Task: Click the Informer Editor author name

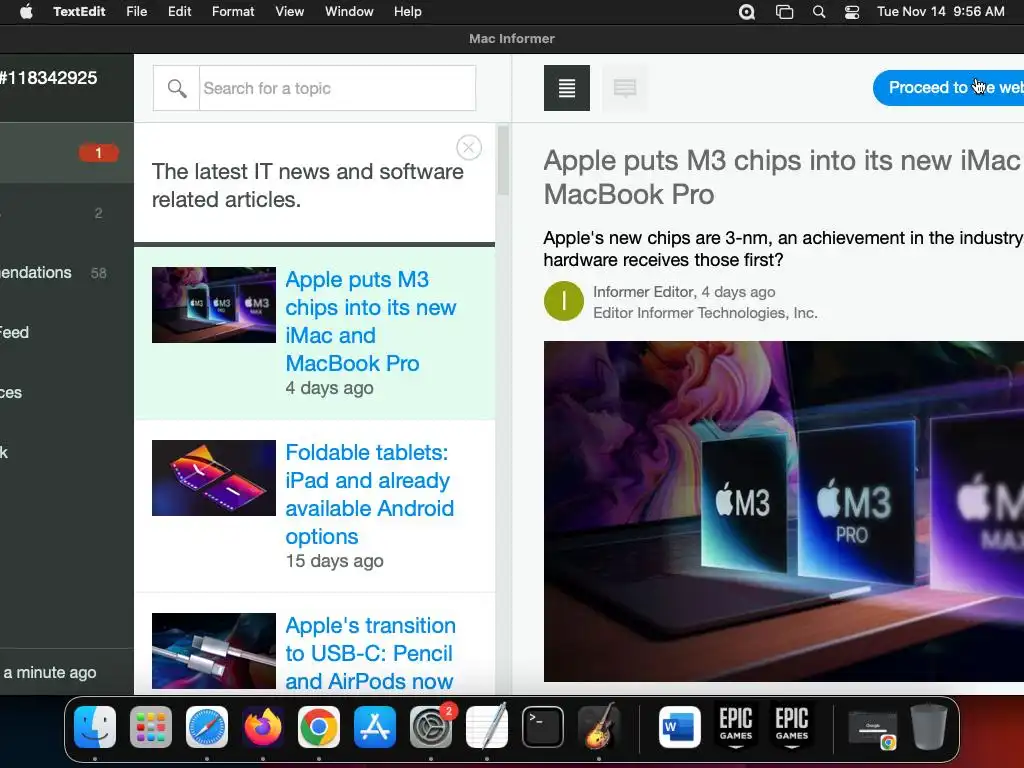Action: coord(643,292)
